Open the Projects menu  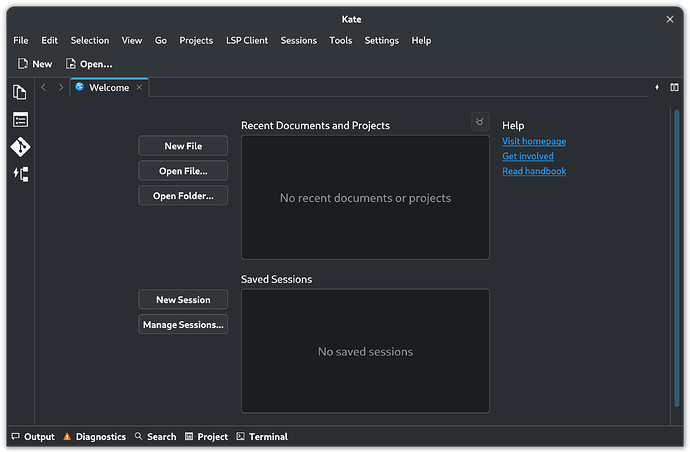click(196, 40)
